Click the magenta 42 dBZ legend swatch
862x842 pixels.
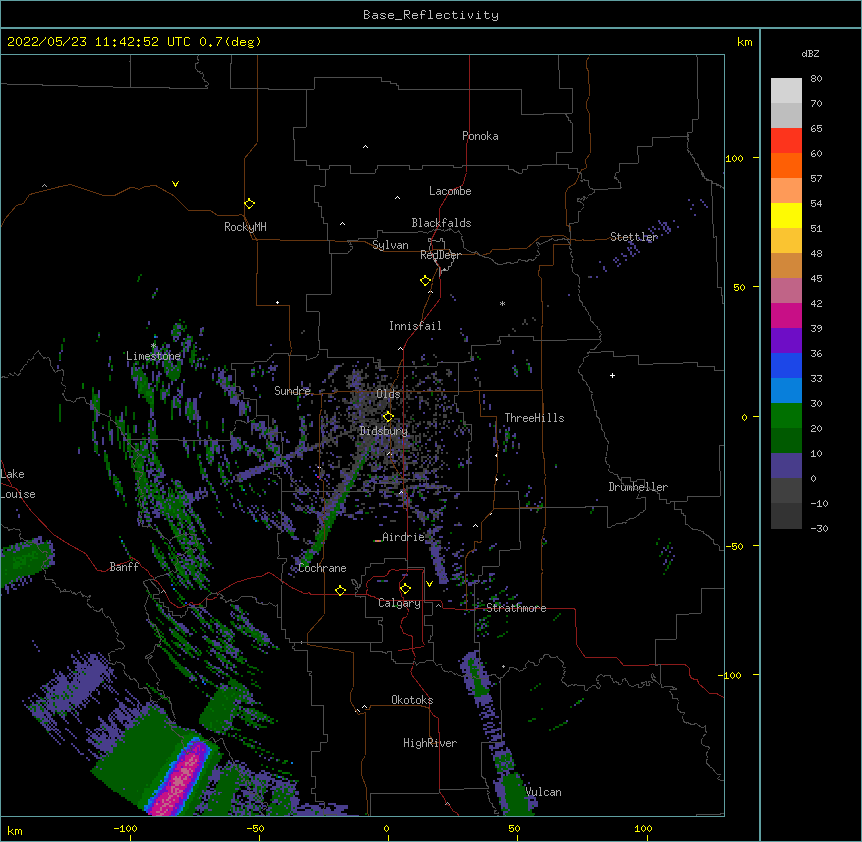tap(786, 315)
